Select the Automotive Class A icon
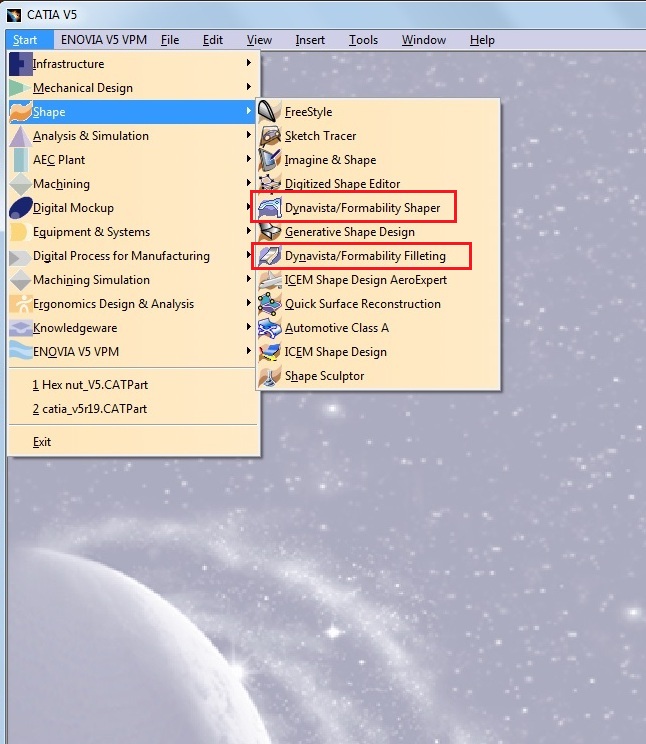 click(x=270, y=328)
